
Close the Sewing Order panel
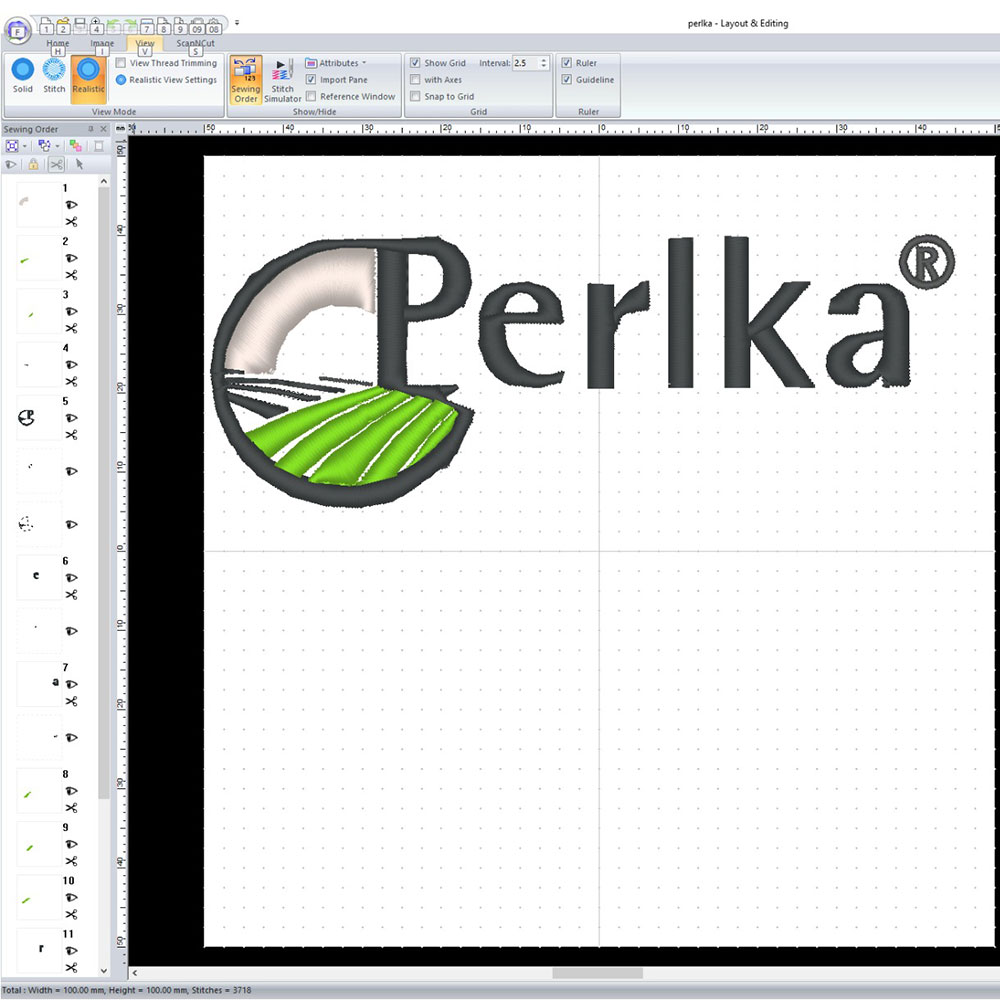pos(103,129)
